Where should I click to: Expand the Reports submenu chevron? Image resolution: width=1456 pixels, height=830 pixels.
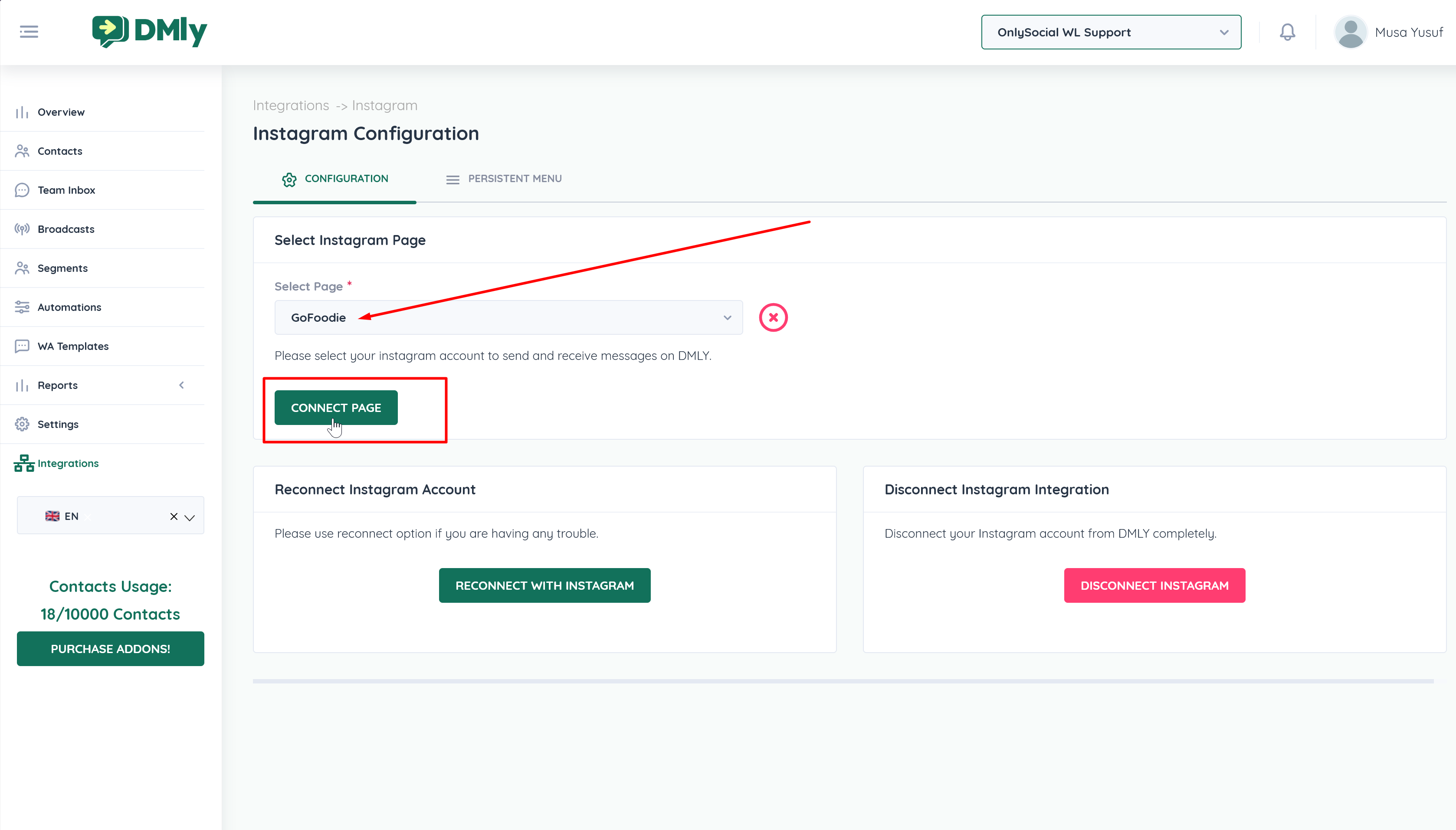(x=181, y=386)
